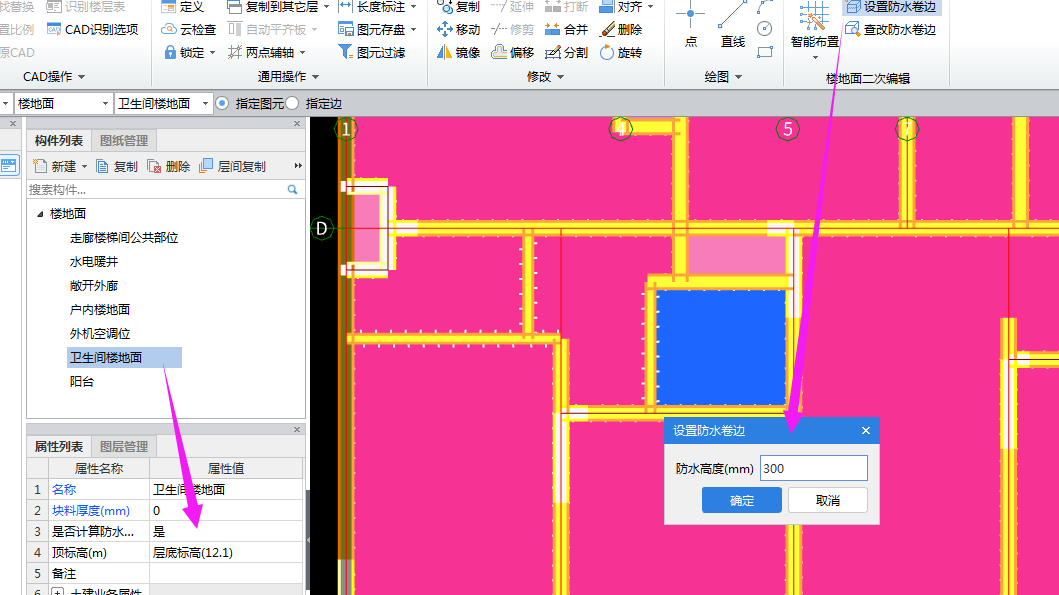Close the 设置防水卷边 dialog
Viewport: 1059px width, 595px height.
click(x=866, y=430)
